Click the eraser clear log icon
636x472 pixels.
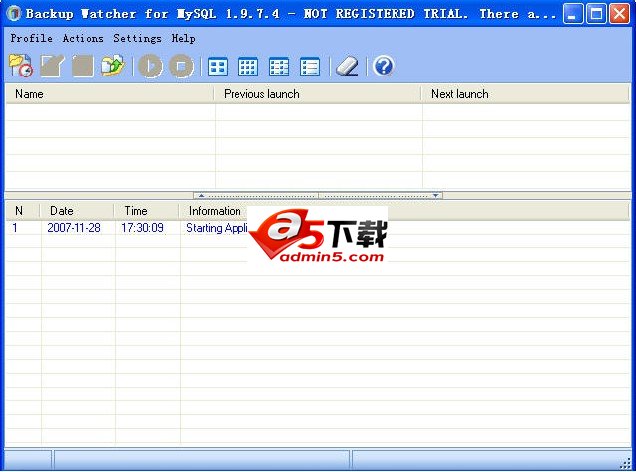[347, 67]
